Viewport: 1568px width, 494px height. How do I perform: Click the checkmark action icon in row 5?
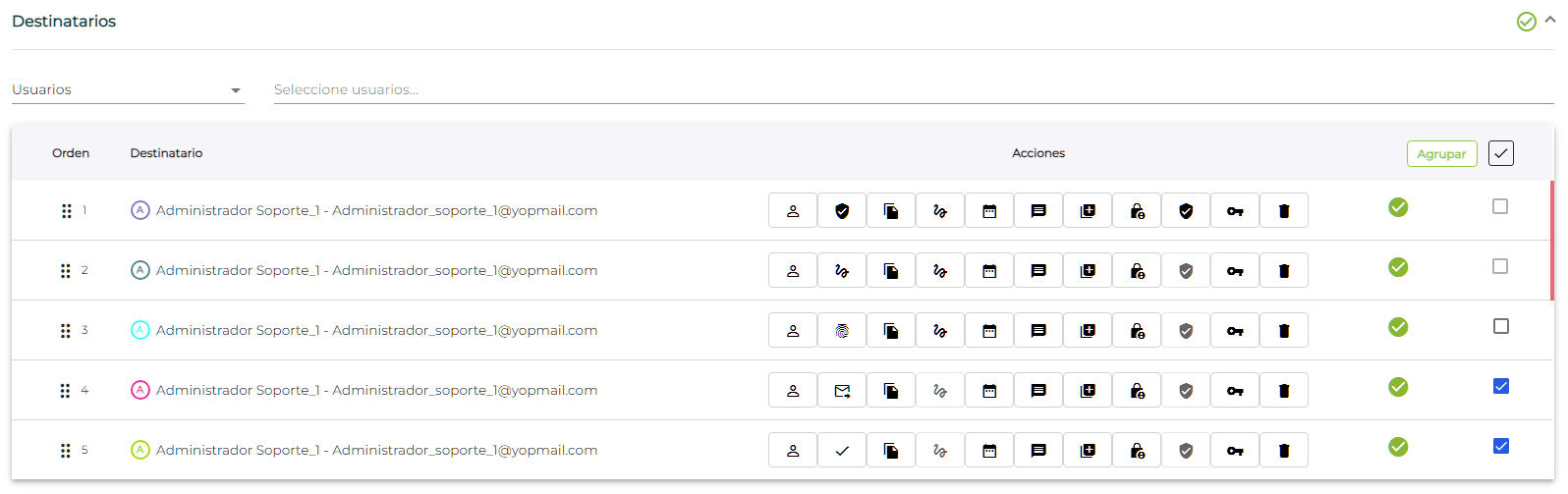[842, 451]
